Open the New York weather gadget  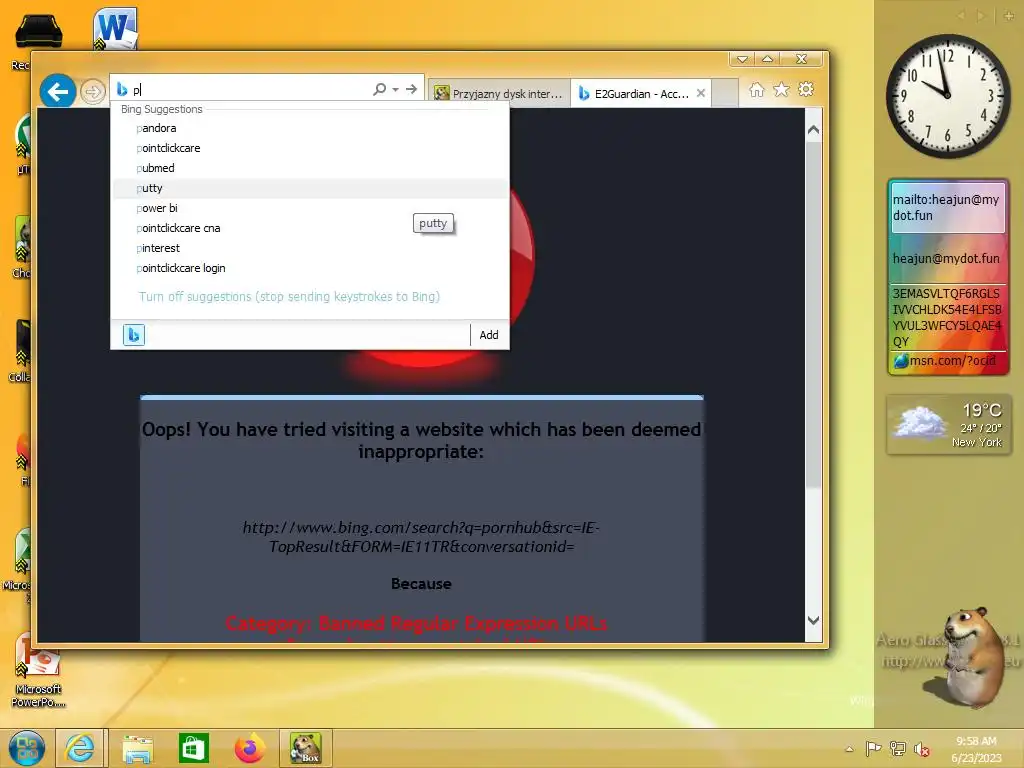[948, 424]
